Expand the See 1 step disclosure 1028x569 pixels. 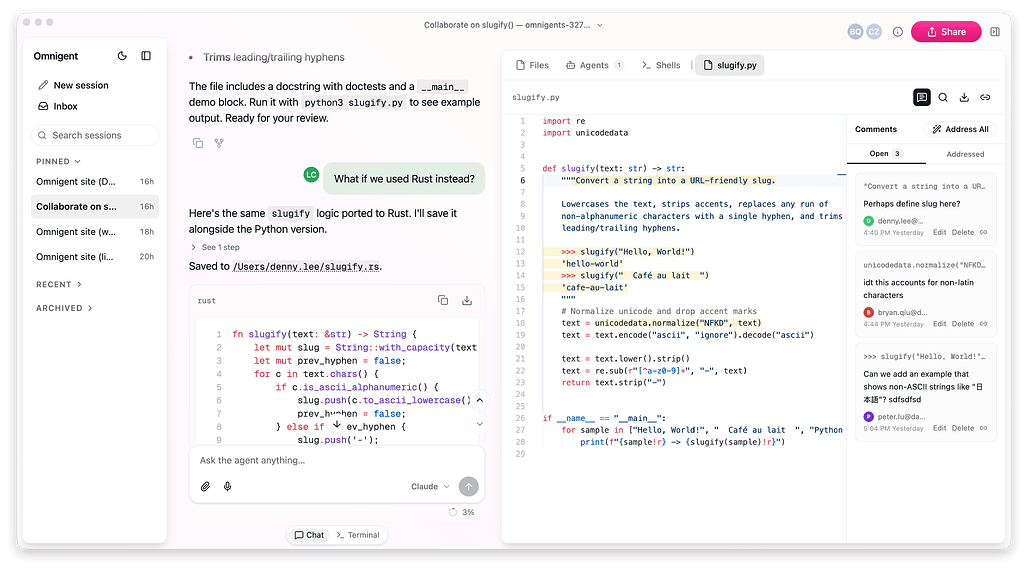click(x=215, y=247)
